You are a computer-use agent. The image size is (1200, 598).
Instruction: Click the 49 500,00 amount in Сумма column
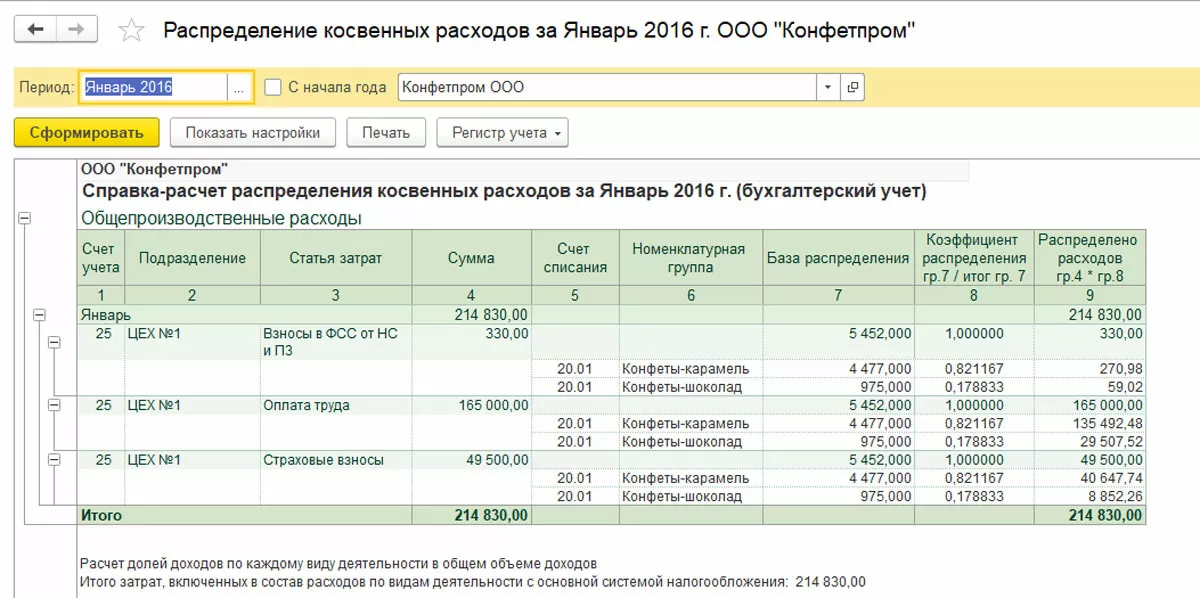pyautogui.click(x=497, y=460)
